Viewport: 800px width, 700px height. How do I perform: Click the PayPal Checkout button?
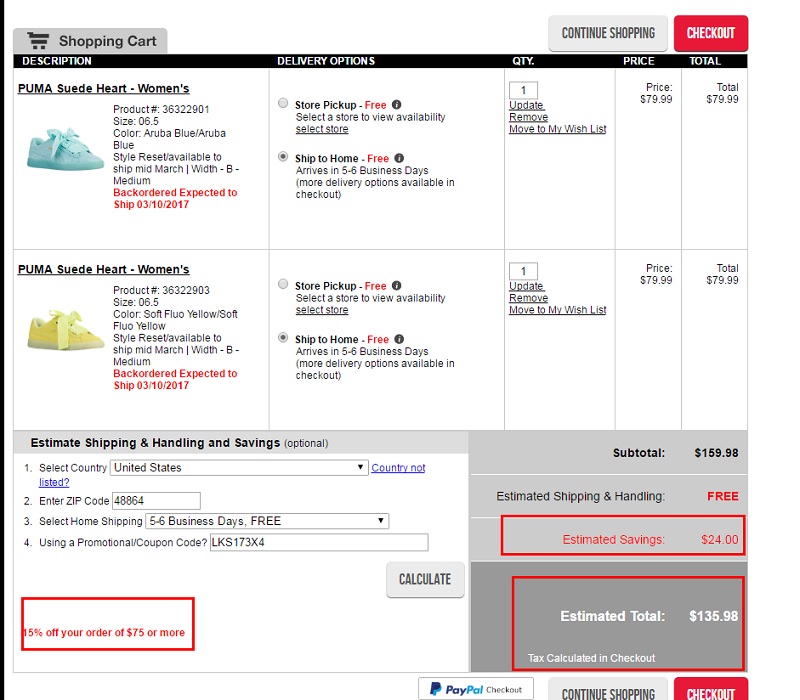[x=476, y=689]
